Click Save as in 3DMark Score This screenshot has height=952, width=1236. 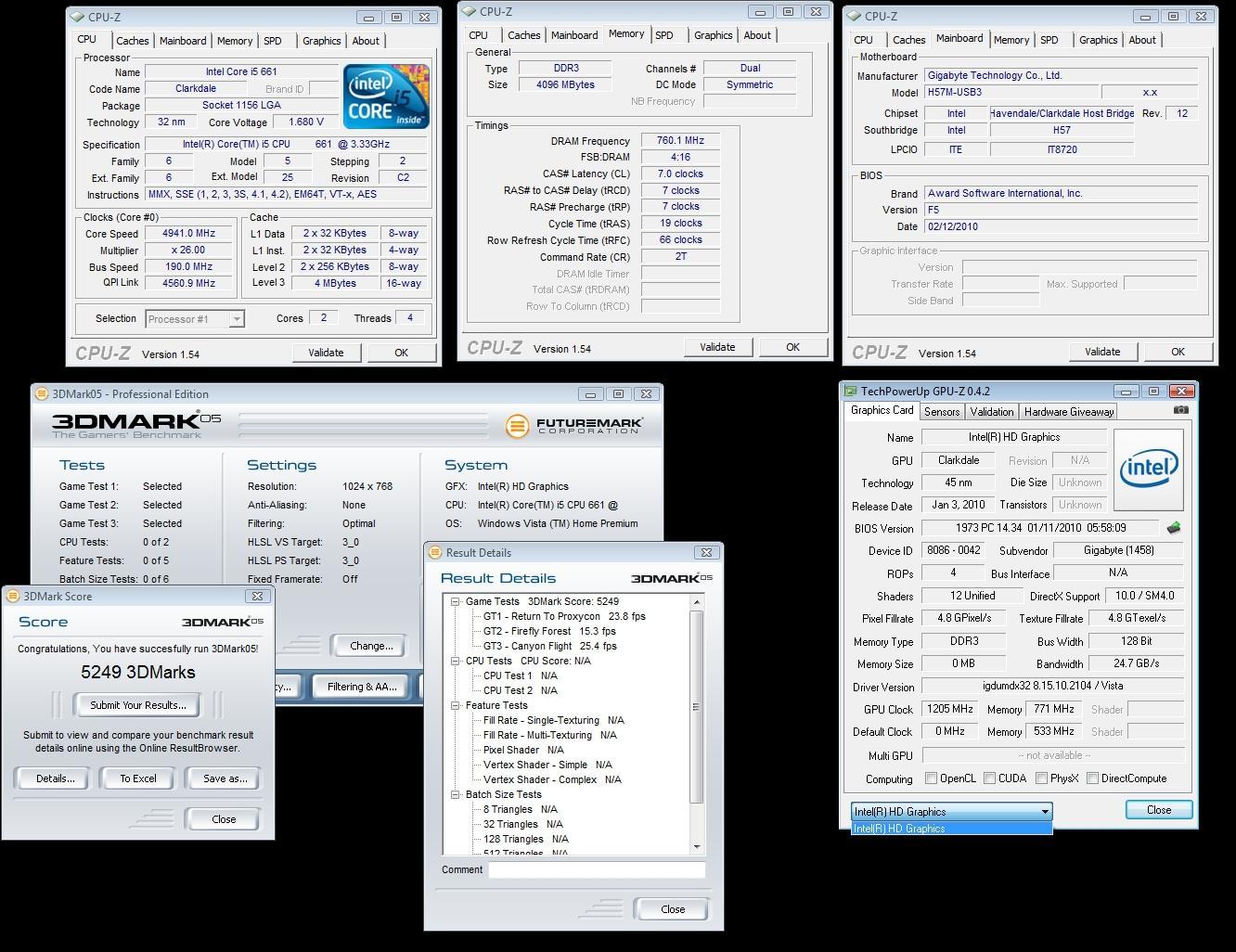(x=225, y=778)
